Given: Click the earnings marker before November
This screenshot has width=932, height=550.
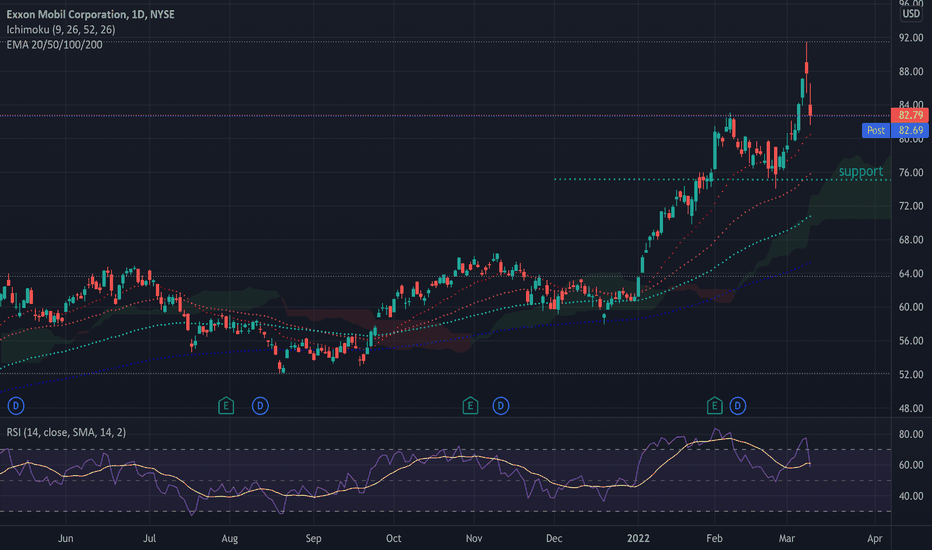Looking at the screenshot, I should click(x=470, y=406).
